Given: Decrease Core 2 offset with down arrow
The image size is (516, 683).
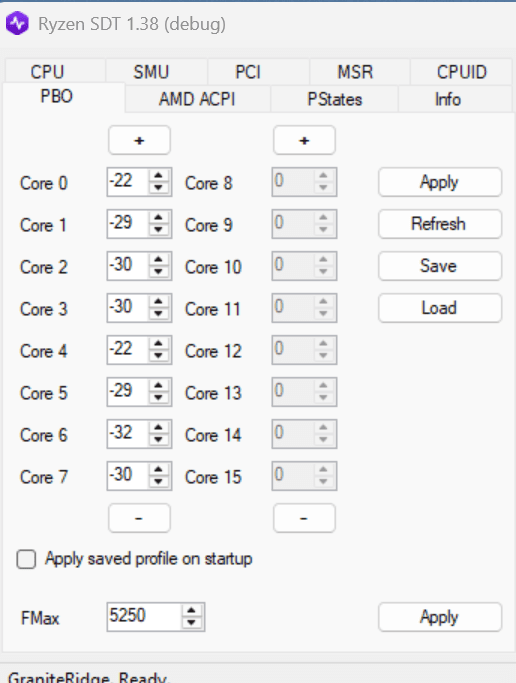Looking at the screenshot, I should (x=159, y=271).
